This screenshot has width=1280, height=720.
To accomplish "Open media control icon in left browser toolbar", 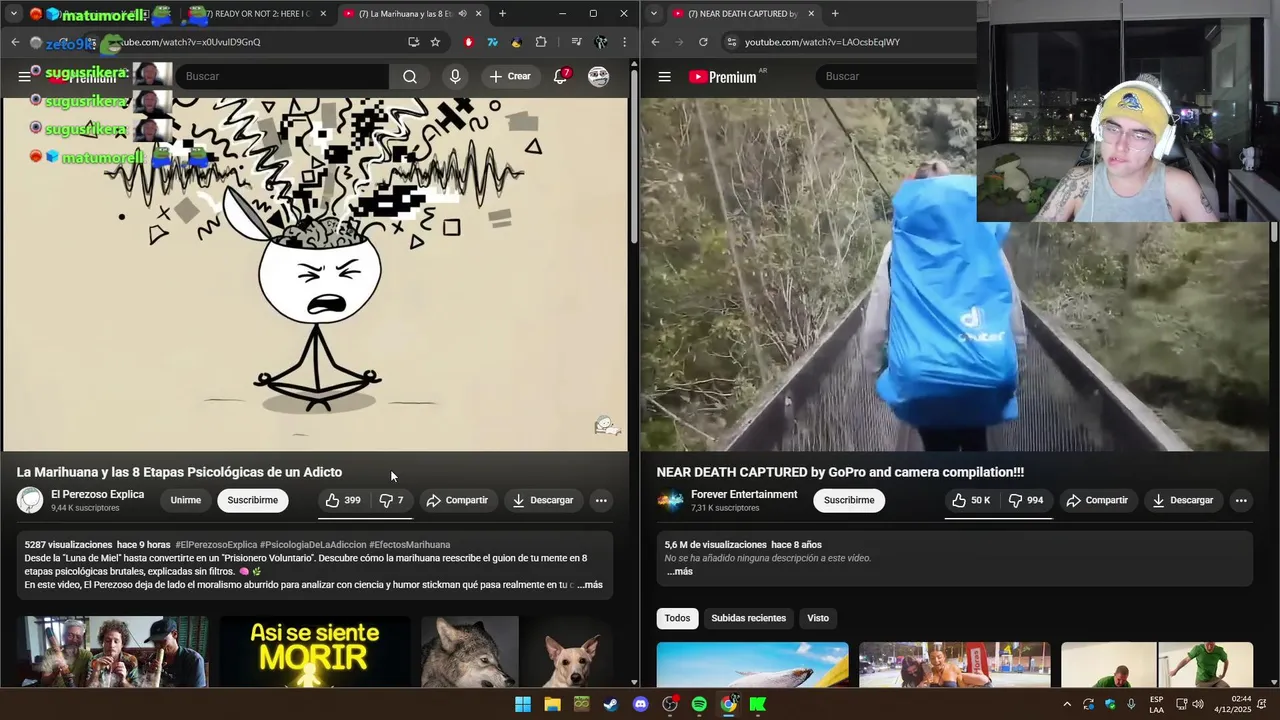I will (x=577, y=42).
